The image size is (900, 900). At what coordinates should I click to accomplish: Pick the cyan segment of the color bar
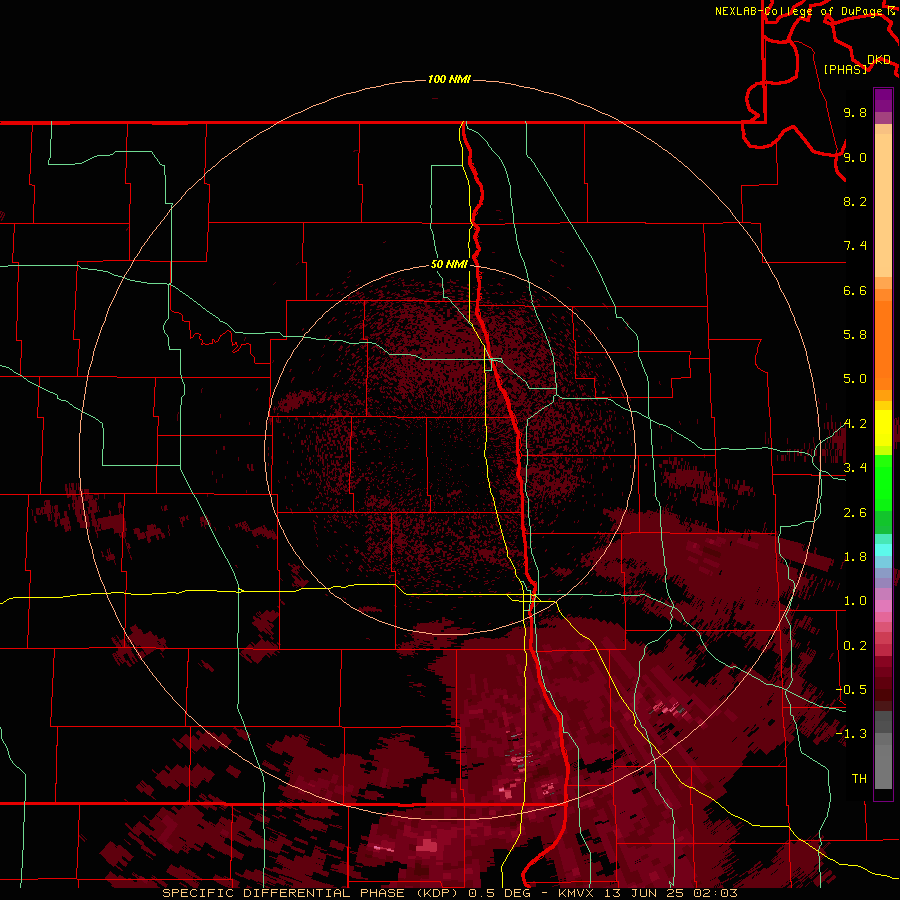coord(883,550)
